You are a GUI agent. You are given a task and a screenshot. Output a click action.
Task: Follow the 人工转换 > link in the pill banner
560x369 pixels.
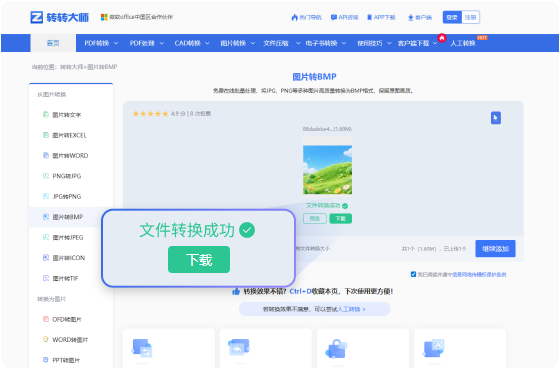[351, 309]
